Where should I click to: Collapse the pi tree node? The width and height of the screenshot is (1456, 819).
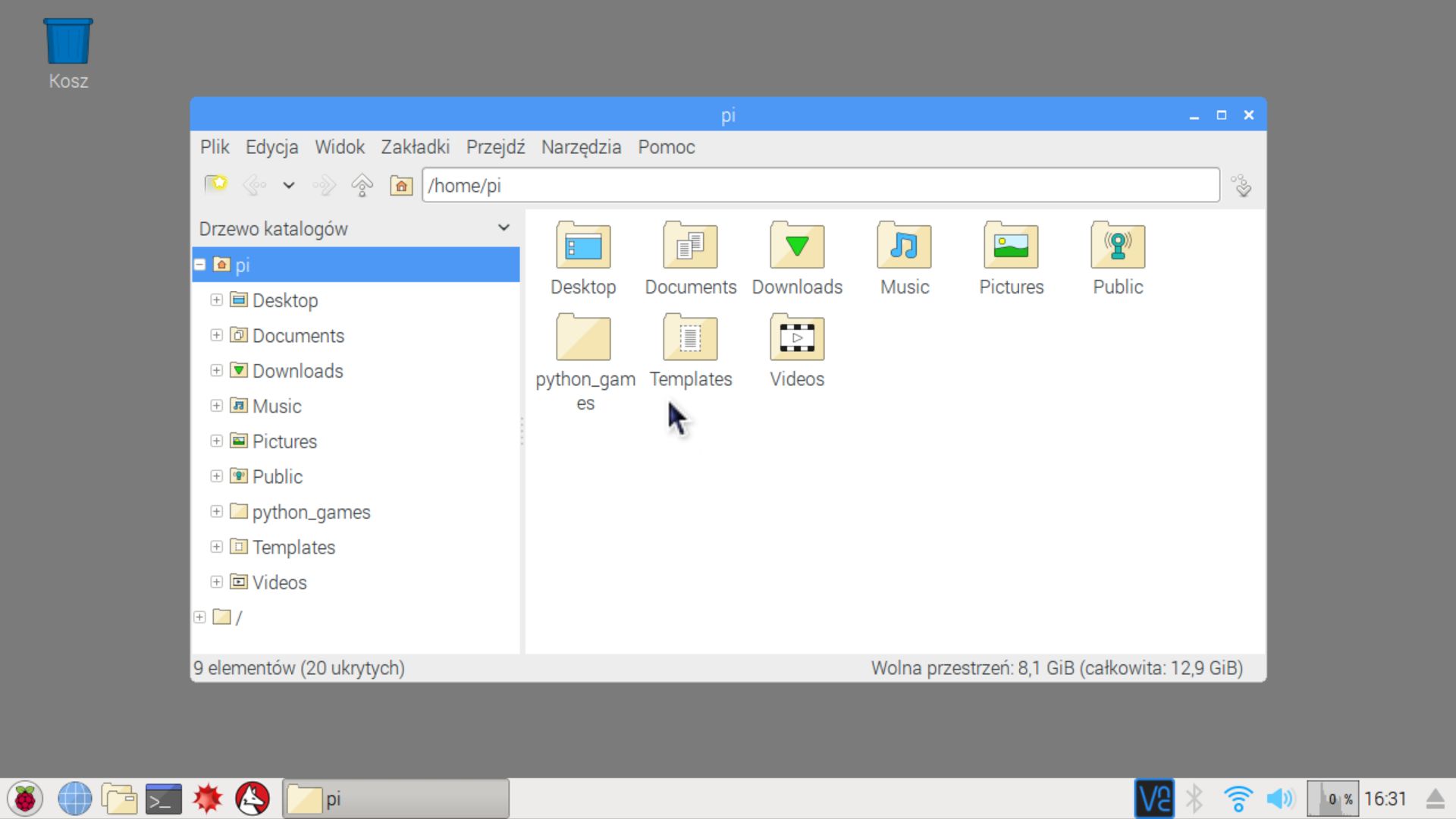pos(200,265)
